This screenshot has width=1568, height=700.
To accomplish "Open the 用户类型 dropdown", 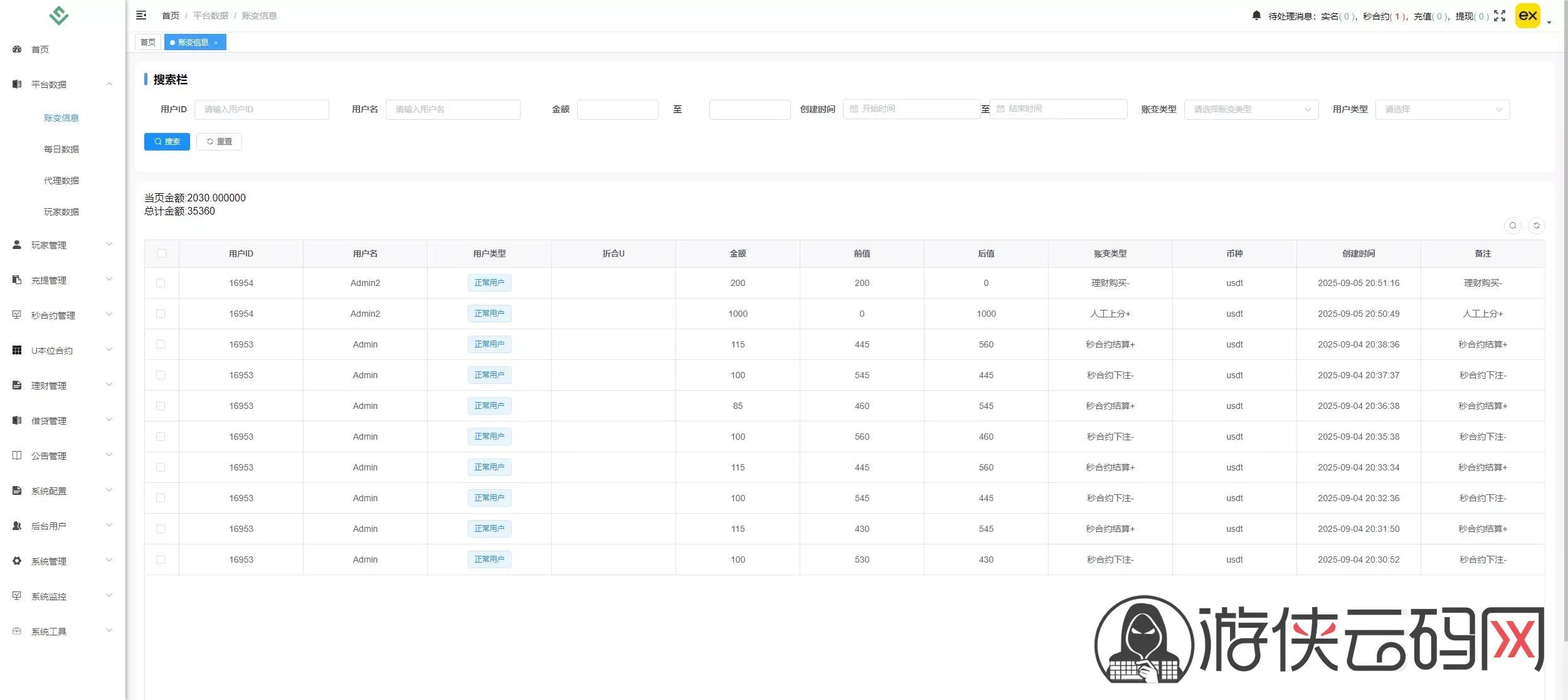I will pos(1442,109).
